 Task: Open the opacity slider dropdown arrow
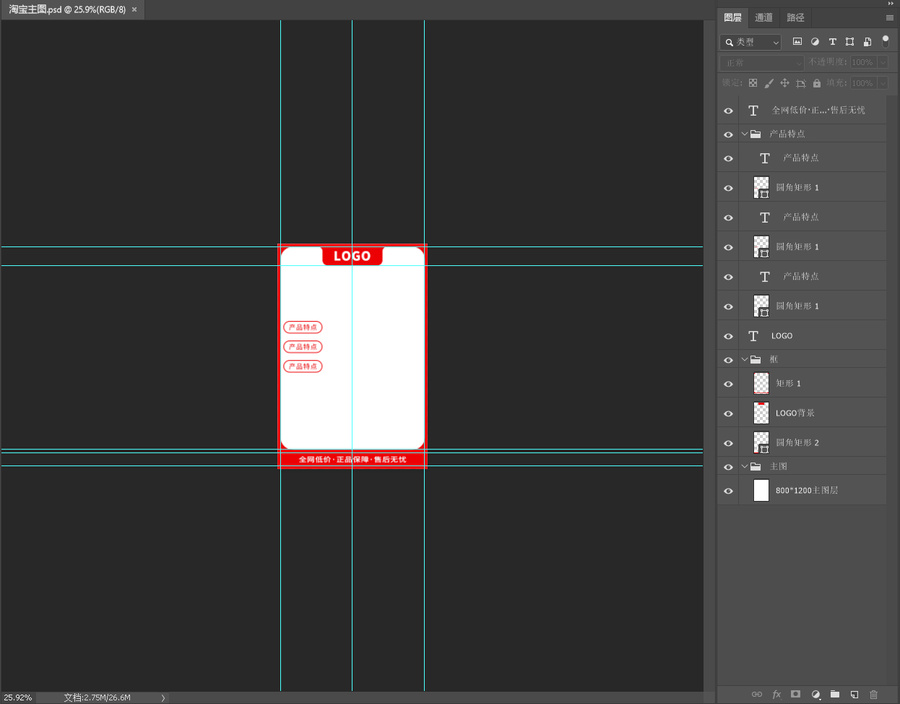[883, 62]
